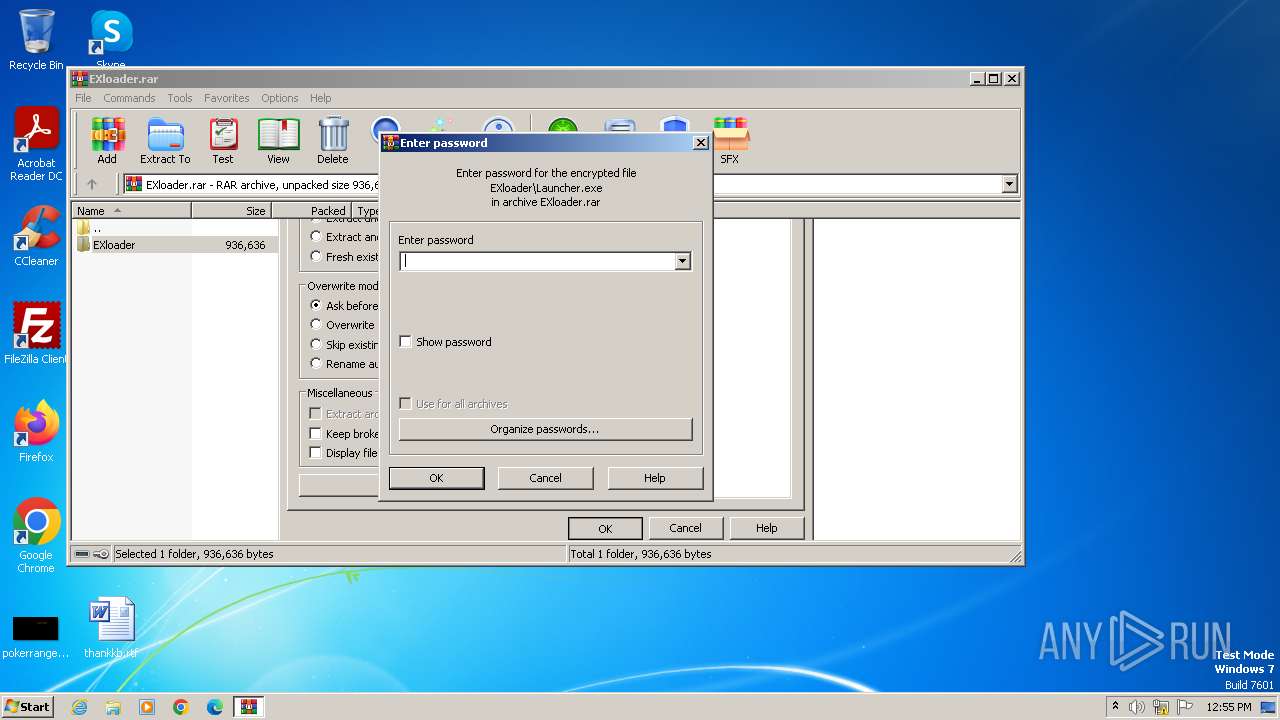The width and height of the screenshot is (1280, 720).
Task: Select the parent folder '..' row
Action: point(175,228)
